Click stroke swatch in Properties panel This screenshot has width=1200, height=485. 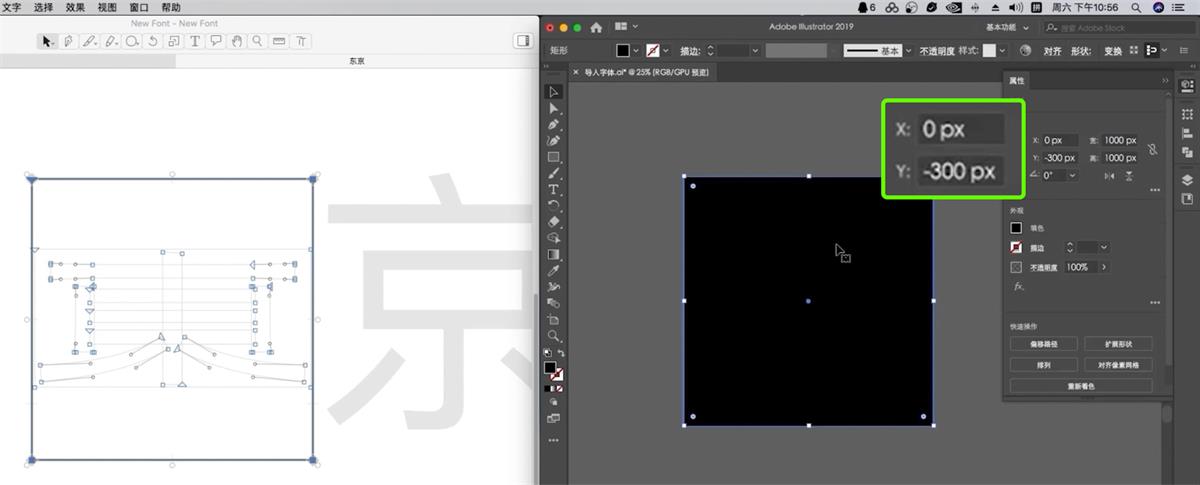[x=1017, y=247]
